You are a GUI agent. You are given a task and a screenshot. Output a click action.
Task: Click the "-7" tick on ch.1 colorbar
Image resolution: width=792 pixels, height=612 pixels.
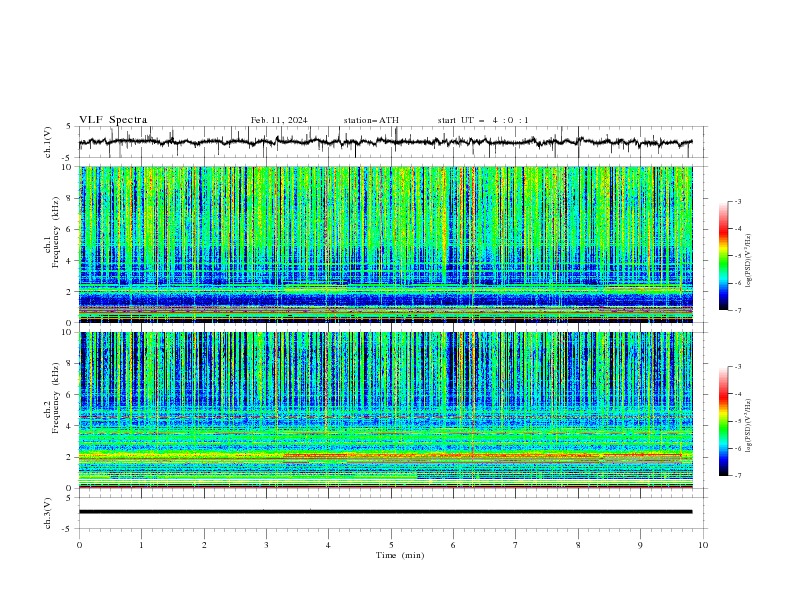click(737, 310)
